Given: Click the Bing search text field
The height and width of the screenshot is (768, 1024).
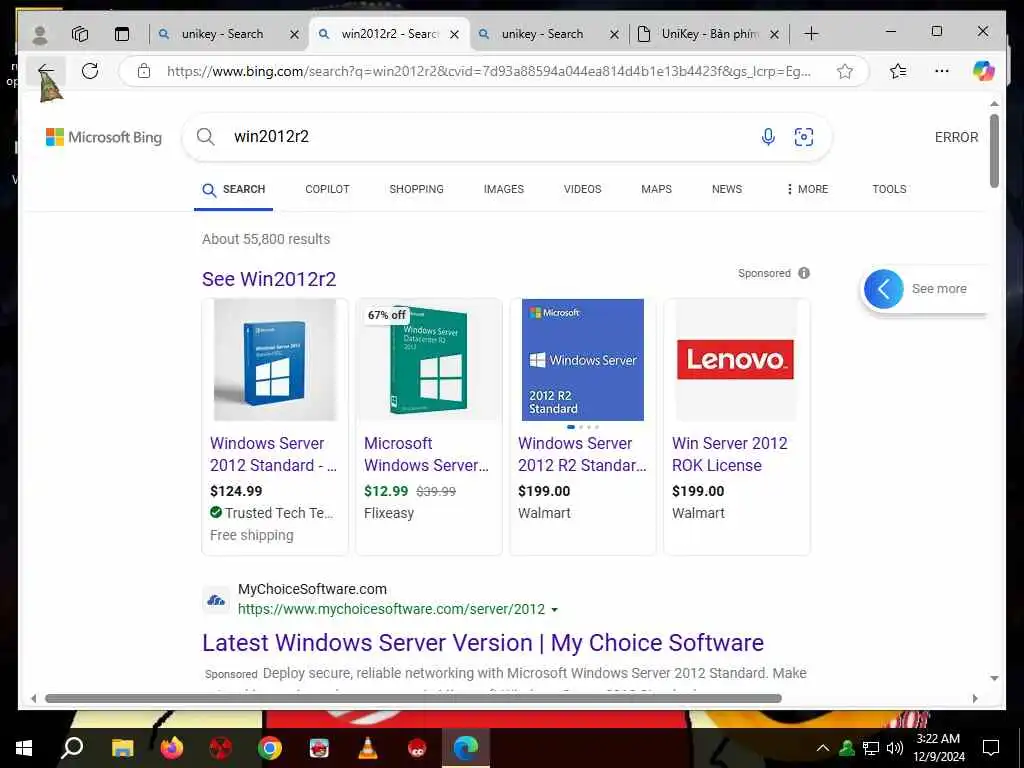Looking at the screenshot, I should [490, 136].
